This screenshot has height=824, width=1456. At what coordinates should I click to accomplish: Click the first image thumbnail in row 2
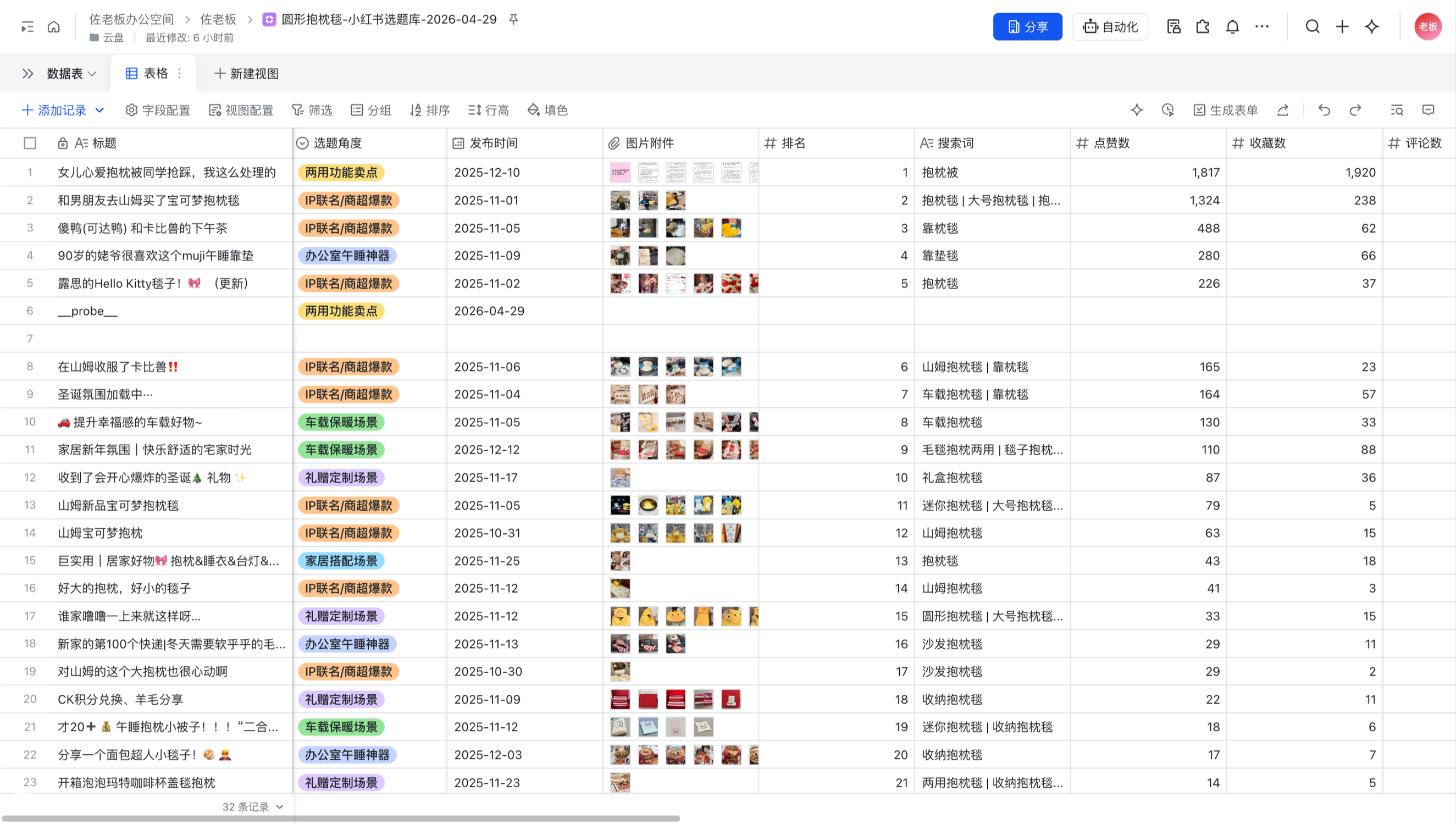[x=620, y=200]
